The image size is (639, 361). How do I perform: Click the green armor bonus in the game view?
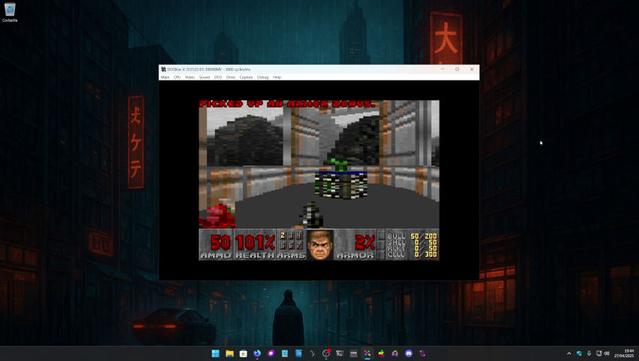(337, 165)
